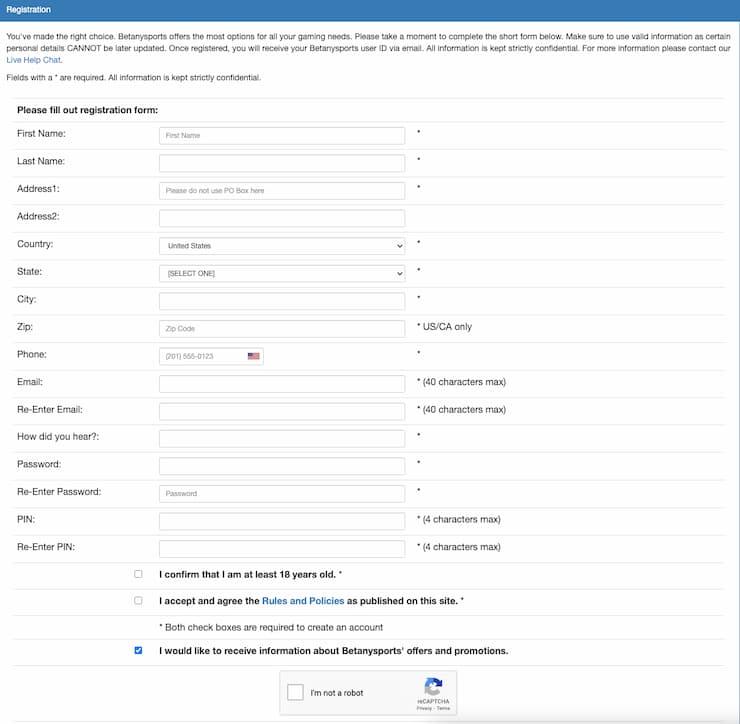Open the Country dropdown showing United States
This screenshot has height=724, width=740.
tap(282, 246)
